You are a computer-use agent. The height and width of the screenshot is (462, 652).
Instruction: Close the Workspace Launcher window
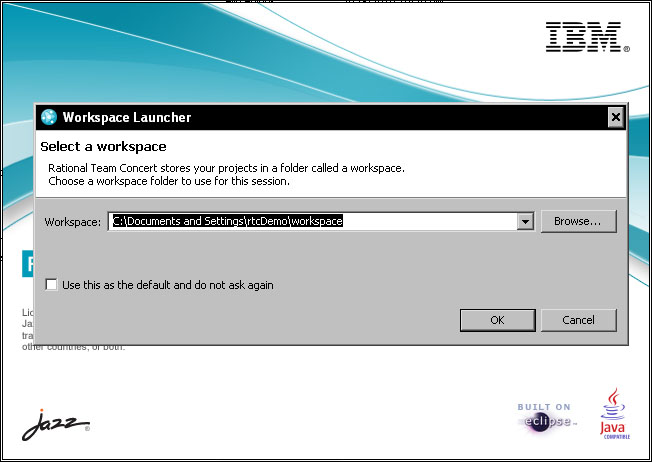pyautogui.click(x=616, y=118)
